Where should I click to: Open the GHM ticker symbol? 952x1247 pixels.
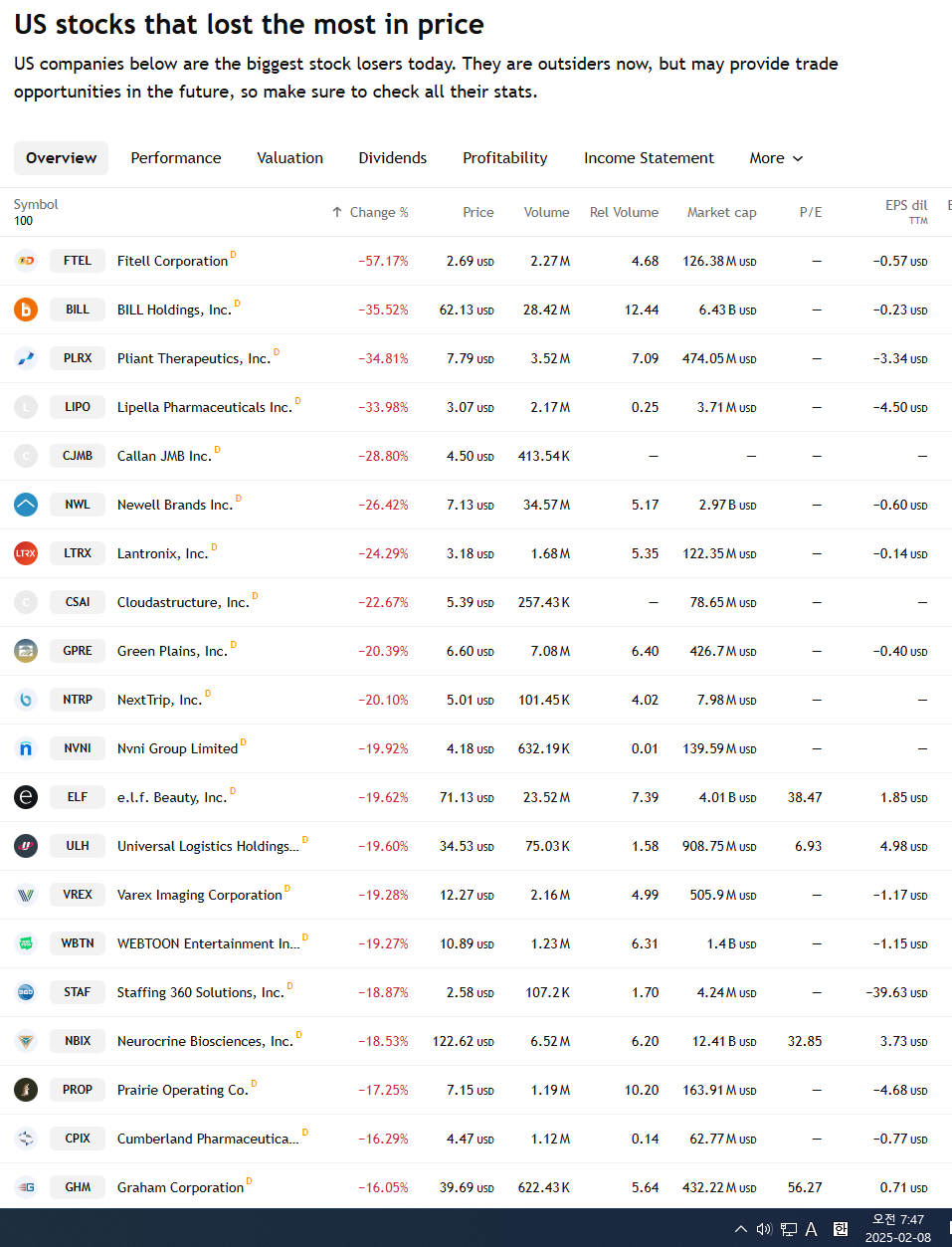tap(78, 1187)
